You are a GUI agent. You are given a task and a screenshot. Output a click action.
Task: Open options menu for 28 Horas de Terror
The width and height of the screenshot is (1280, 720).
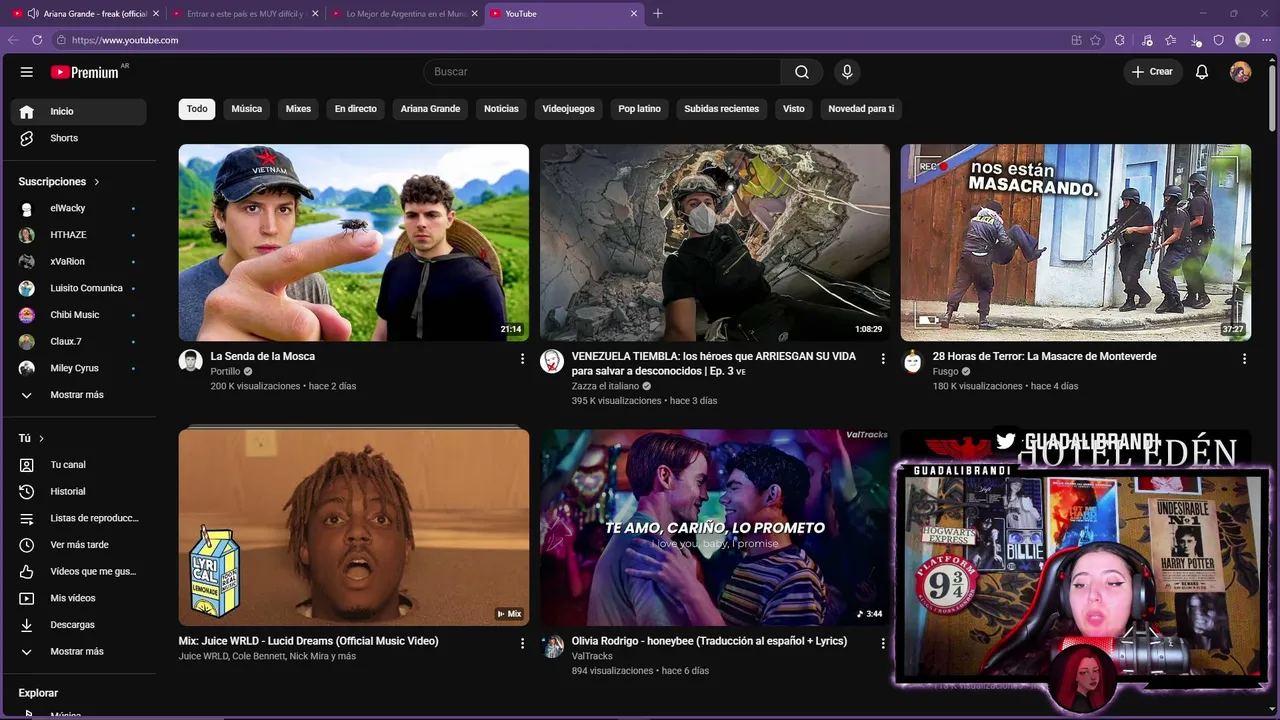[x=1244, y=358]
